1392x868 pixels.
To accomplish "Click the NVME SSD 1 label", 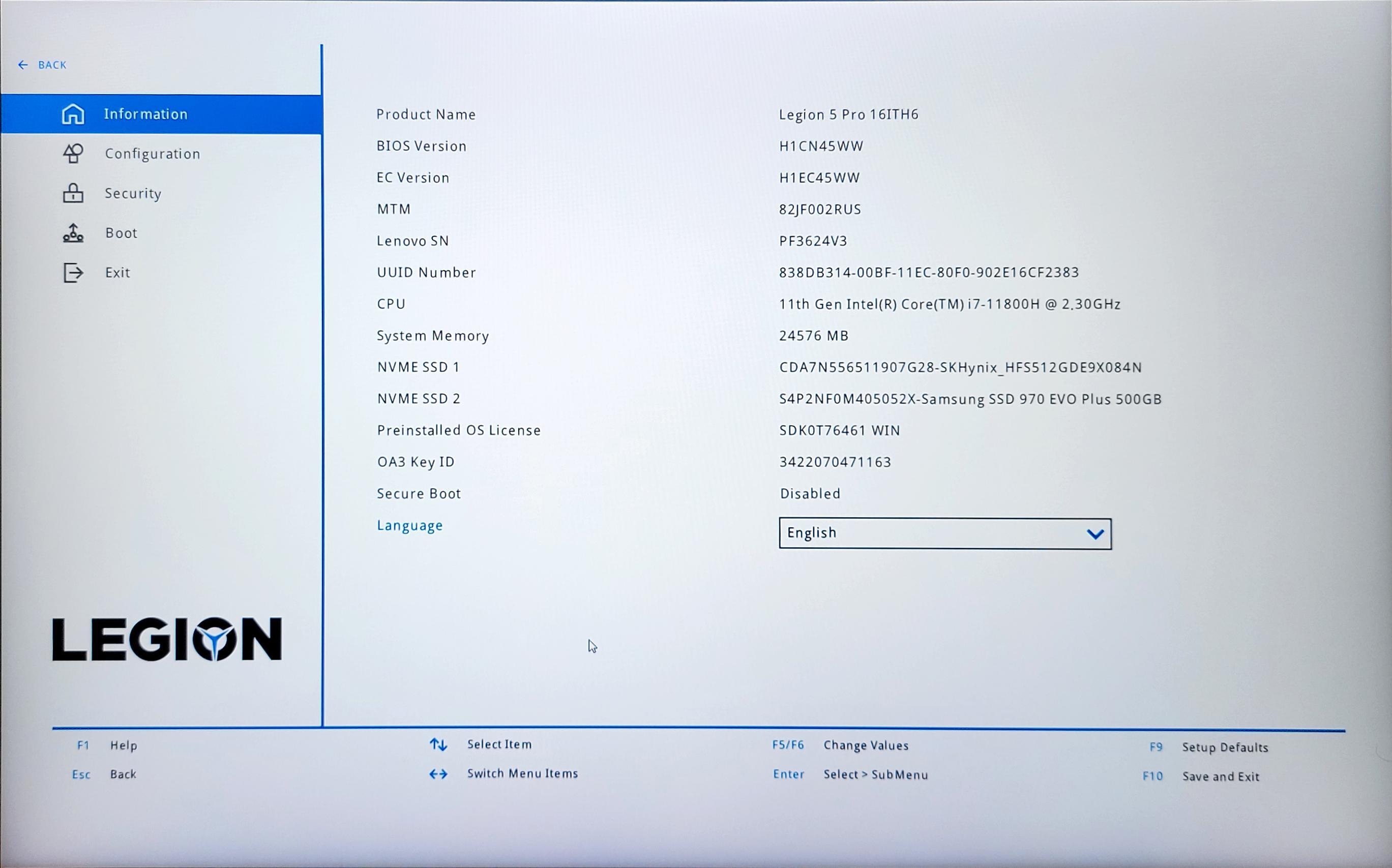I will [419, 368].
